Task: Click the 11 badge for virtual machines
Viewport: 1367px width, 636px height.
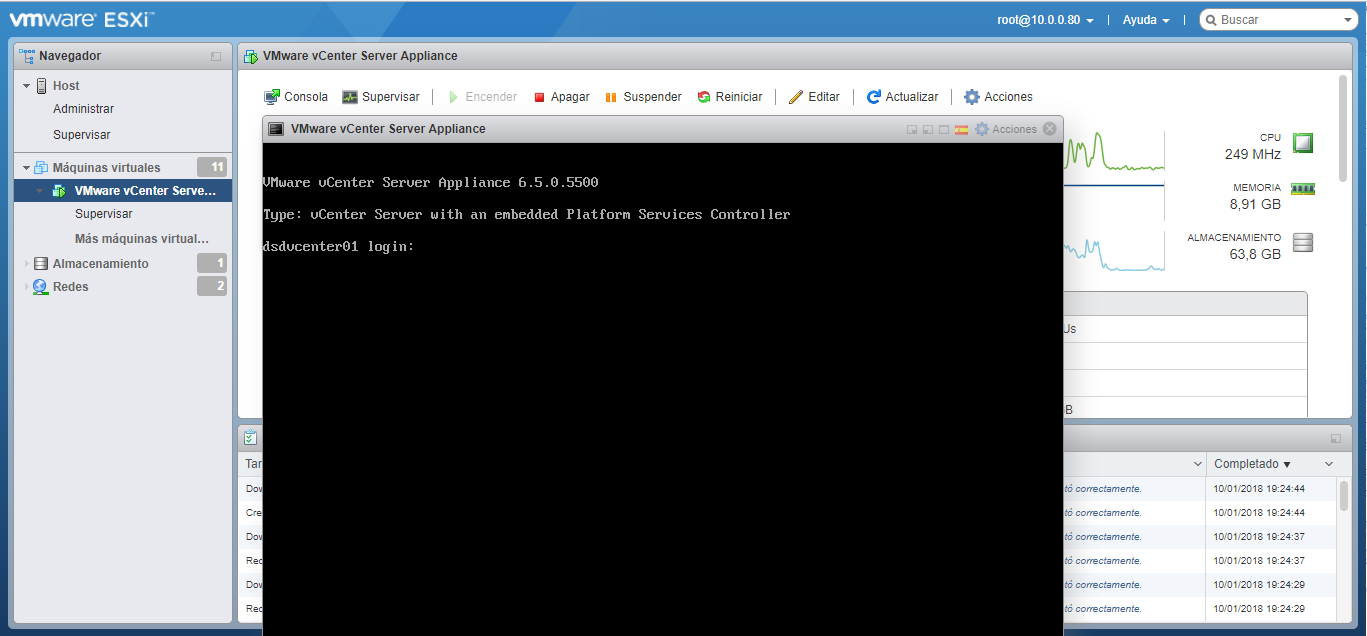Action: (x=212, y=167)
